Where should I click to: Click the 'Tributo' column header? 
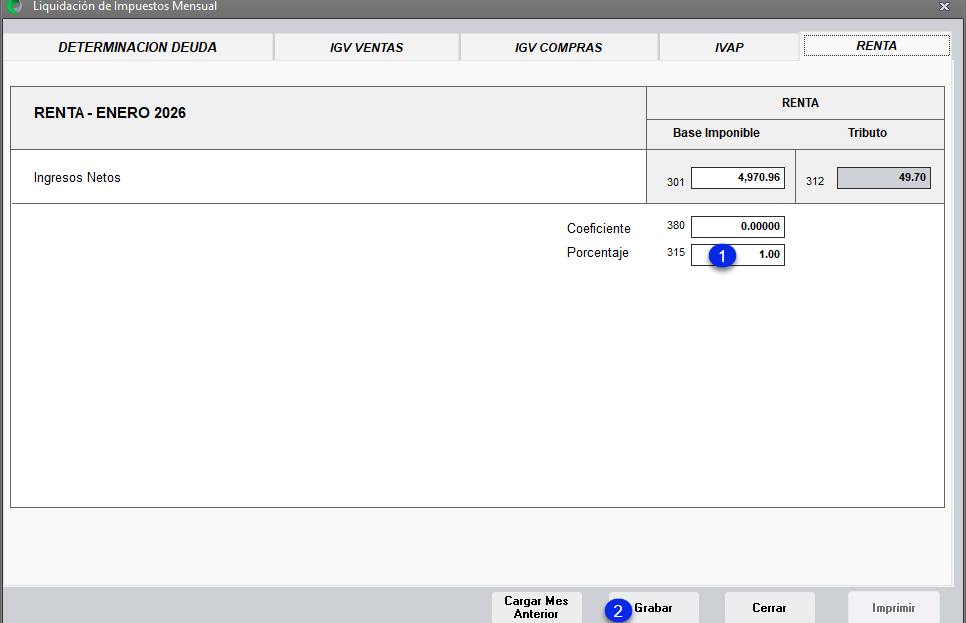coord(867,132)
